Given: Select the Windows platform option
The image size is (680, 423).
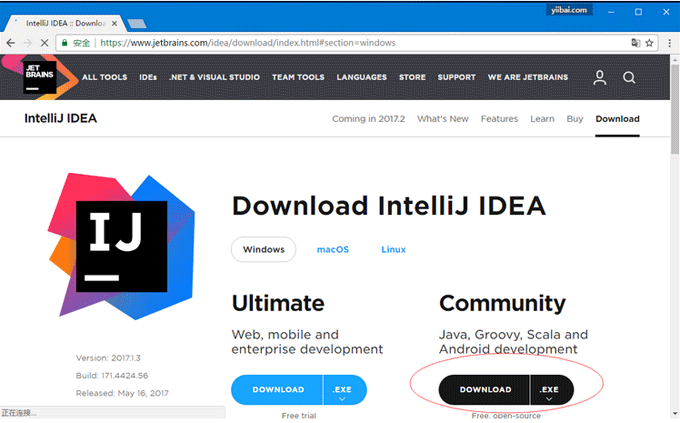Looking at the screenshot, I should pyautogui.click(x=263, y=249).
